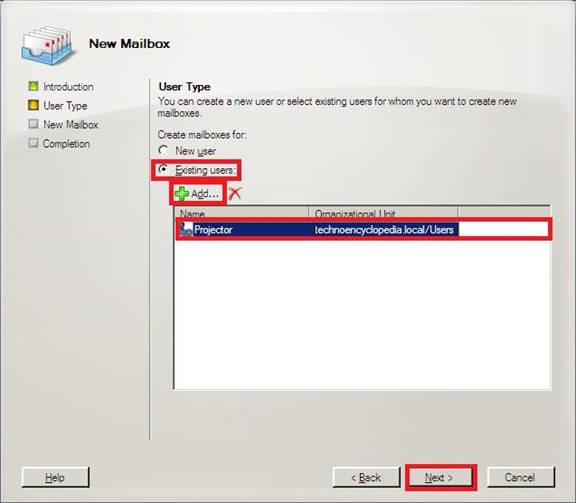Click the yellow User Type step indicator
Image resolution: width=576 pixels, height=503 pixels.
tap(33, 105)
